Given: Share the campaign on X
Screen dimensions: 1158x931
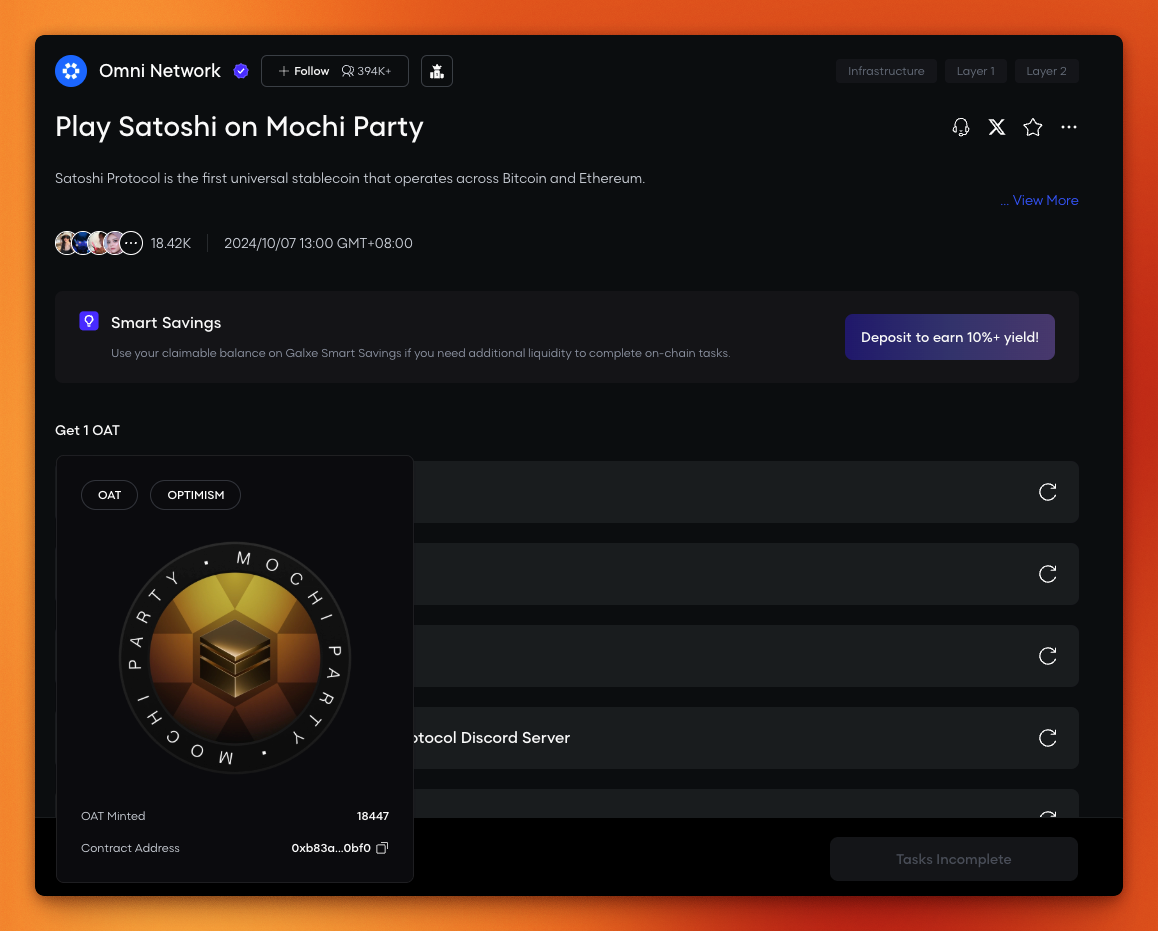Looking at the screenshot, I should 997,127.
